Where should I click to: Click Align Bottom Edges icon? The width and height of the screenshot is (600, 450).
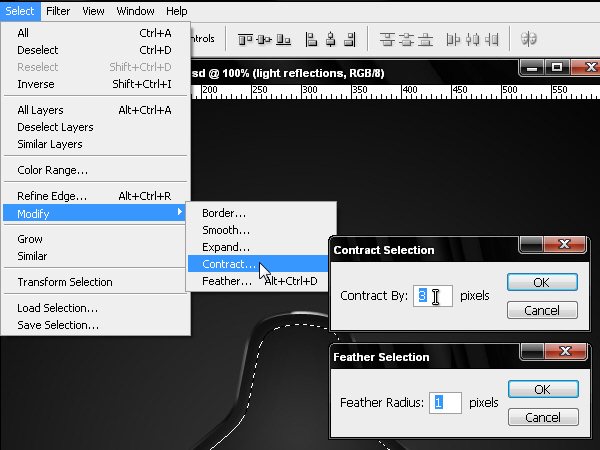(x=283, y=39)
